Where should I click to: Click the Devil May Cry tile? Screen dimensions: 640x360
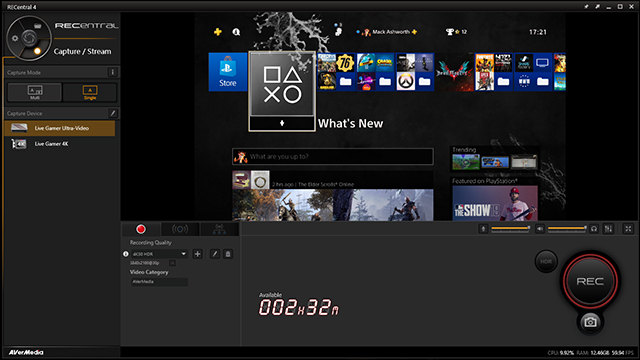(454, 72)
